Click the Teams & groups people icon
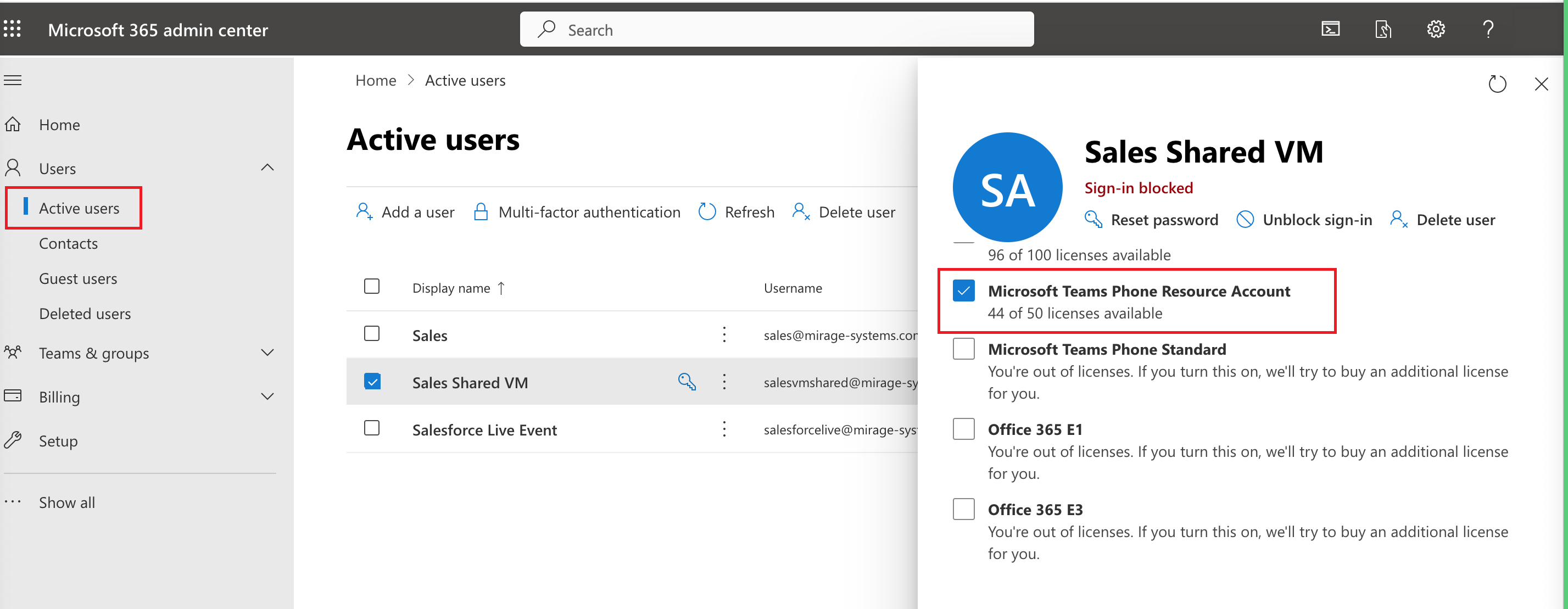The height and width of the screenshot is (609, 1568). pyautogui.click(x=13, y=352)
